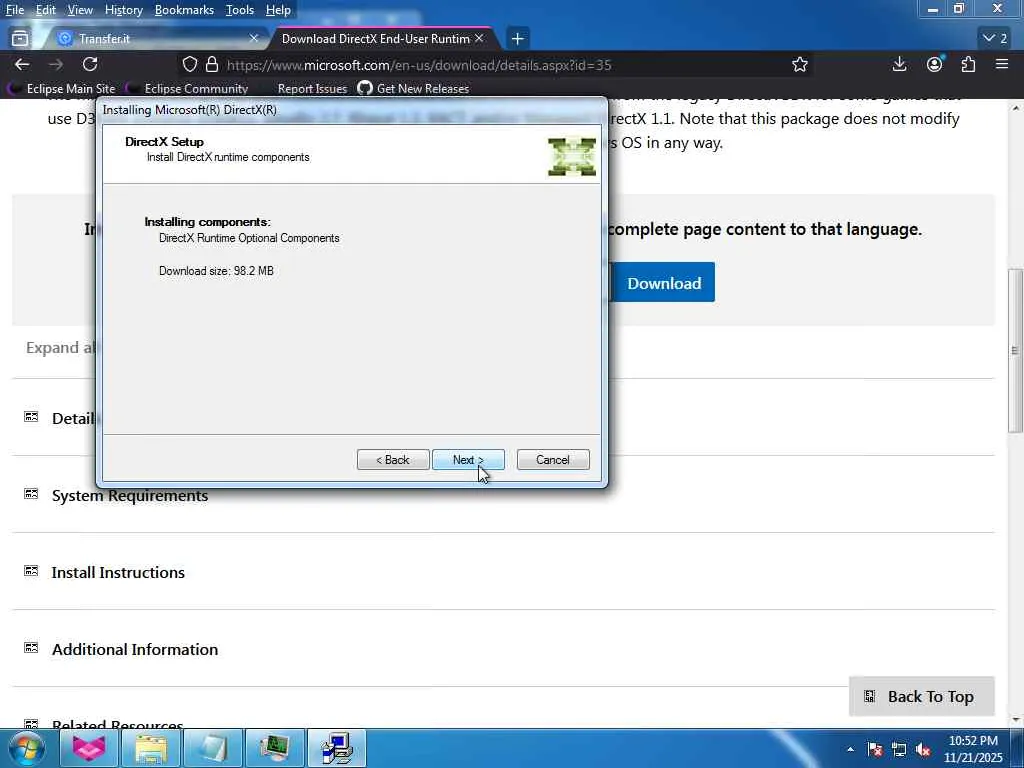Screen dimensions: 1024x768
Task: Open the extensions puzzle icon
Action: click(x=968, y=64)
